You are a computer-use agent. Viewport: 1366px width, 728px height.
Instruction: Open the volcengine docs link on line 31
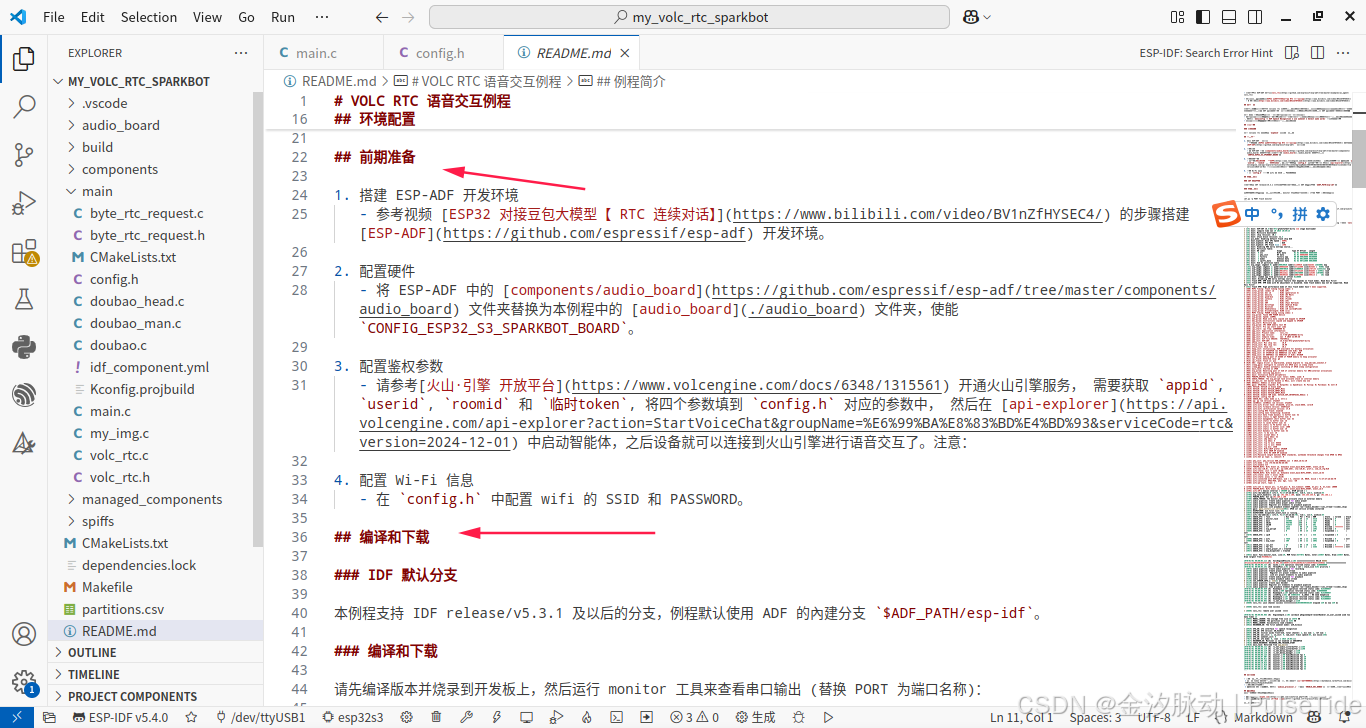(756, 385)
